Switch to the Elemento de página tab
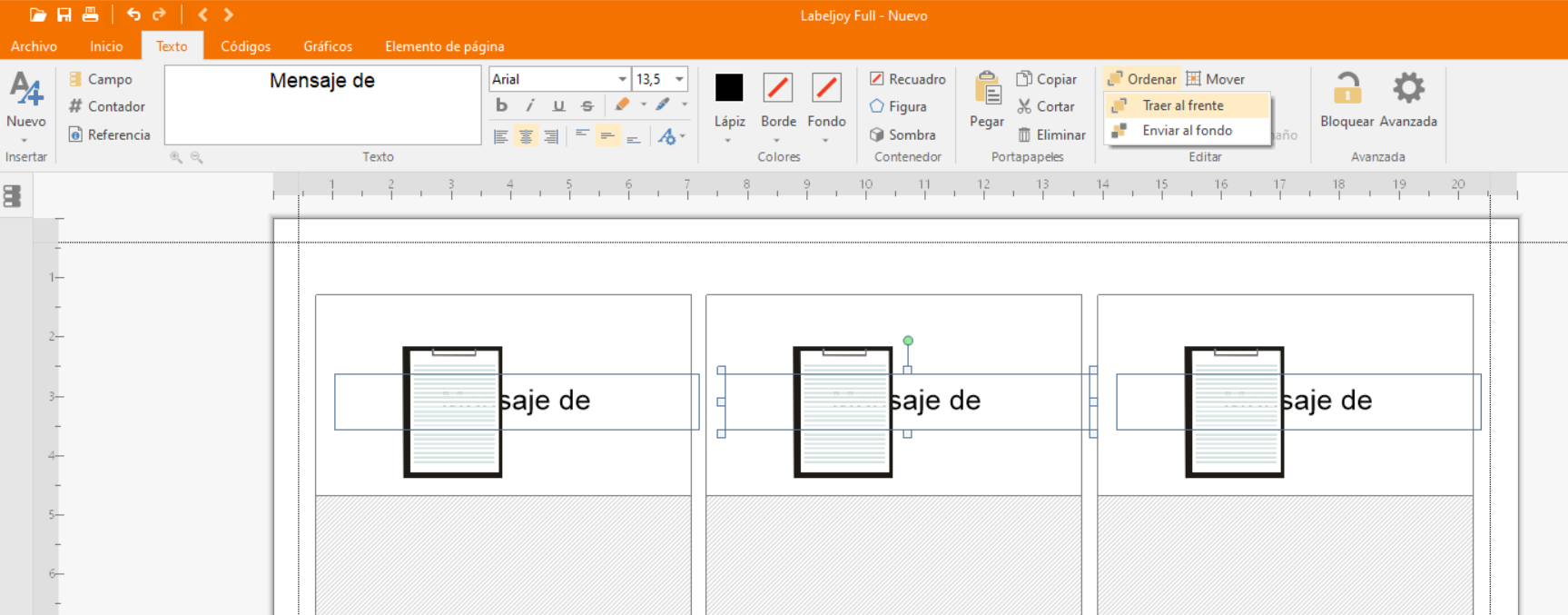 coord(444,46)
